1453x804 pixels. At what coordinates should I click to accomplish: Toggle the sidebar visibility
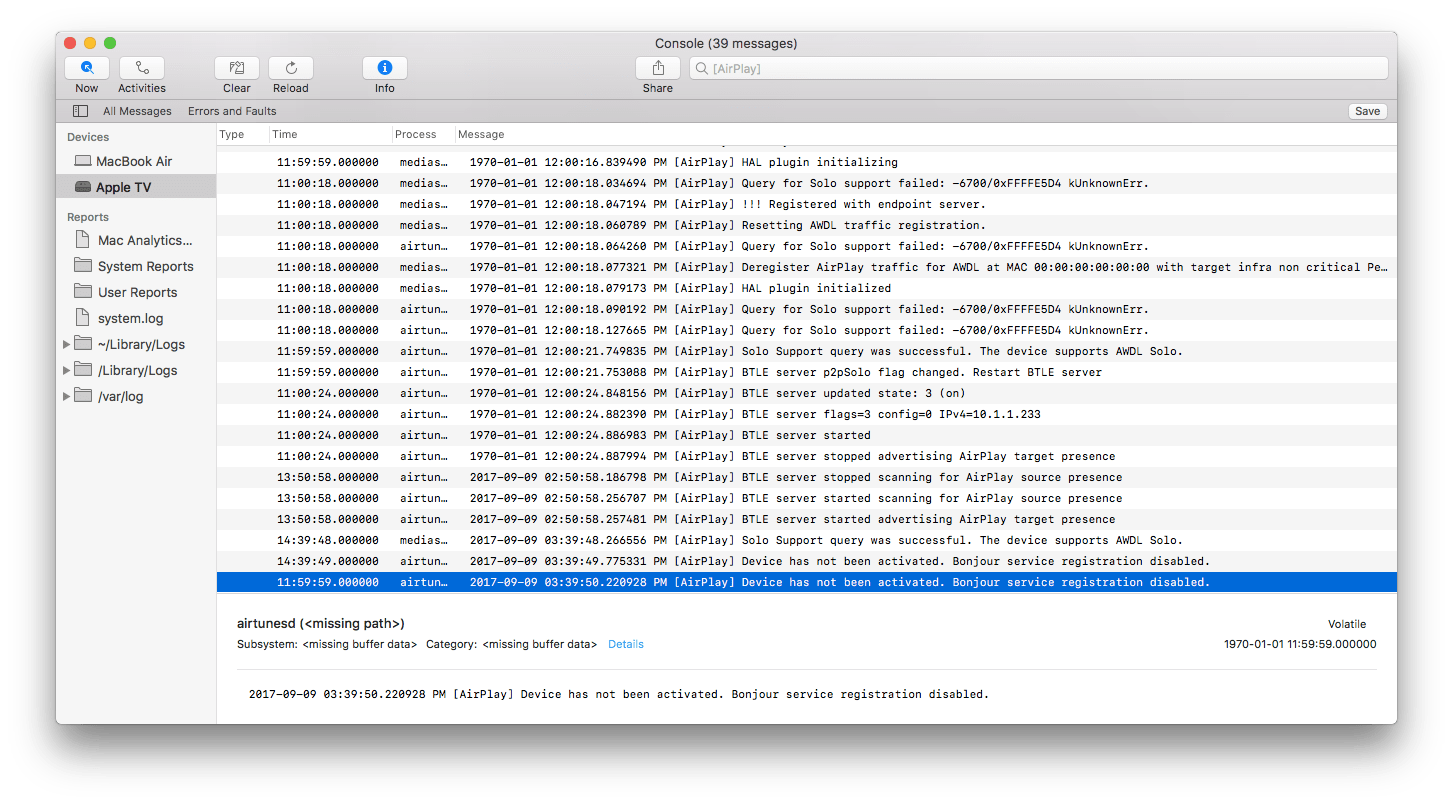coord(80,110)
